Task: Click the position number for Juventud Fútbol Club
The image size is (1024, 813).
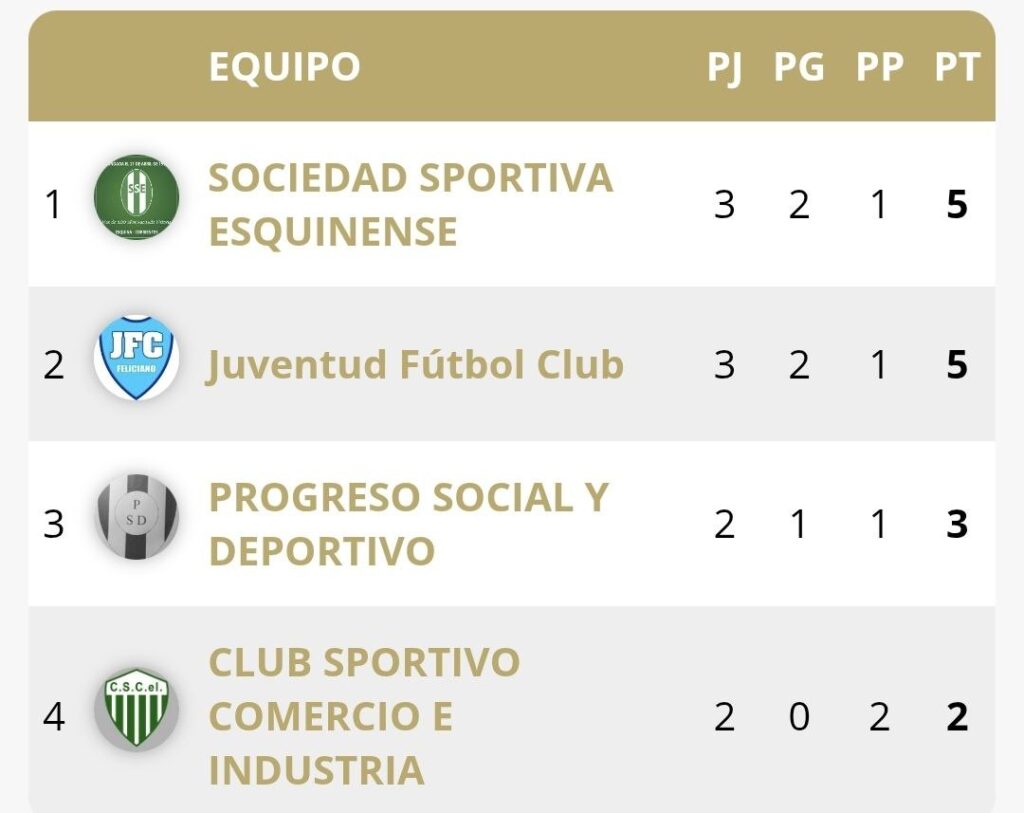Action: pos(53,365)
